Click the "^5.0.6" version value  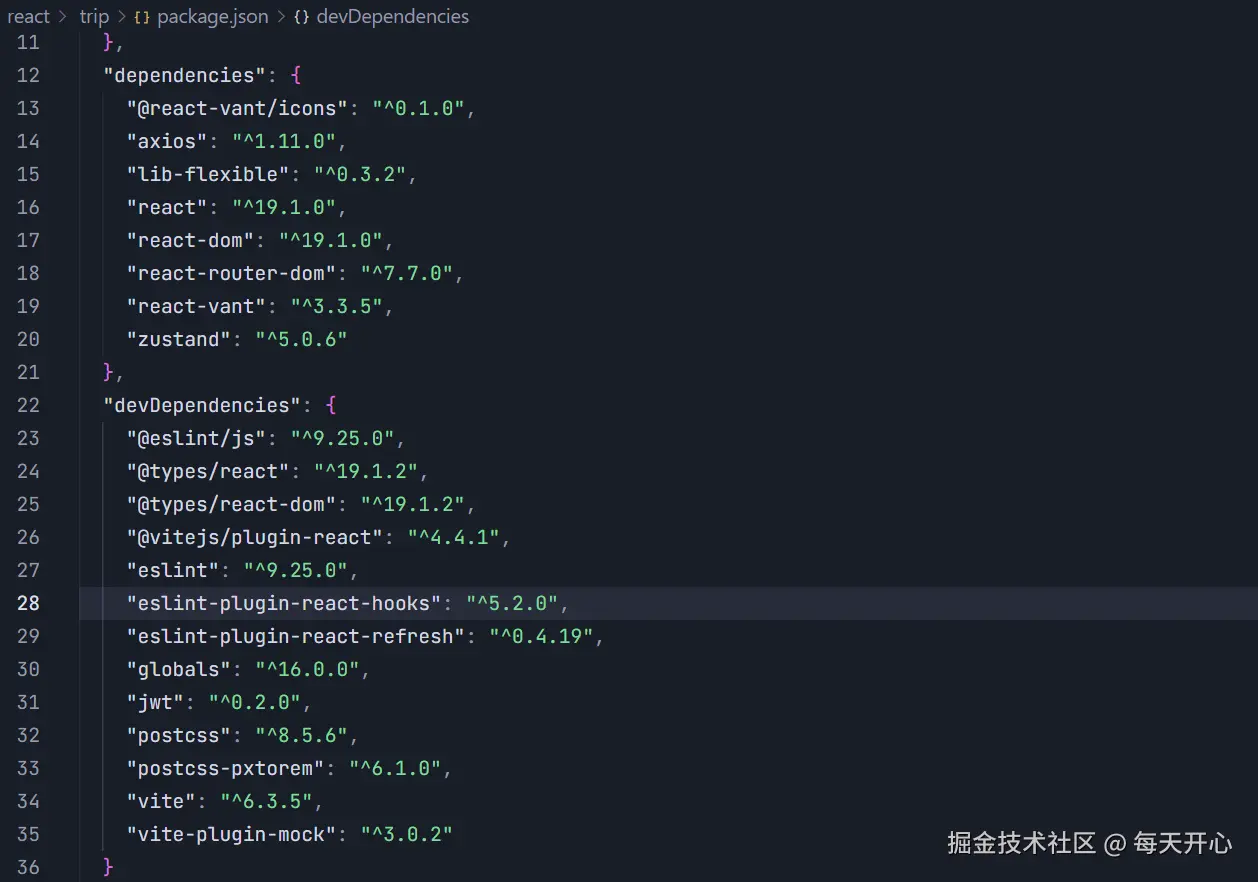[x=302, y=339]
